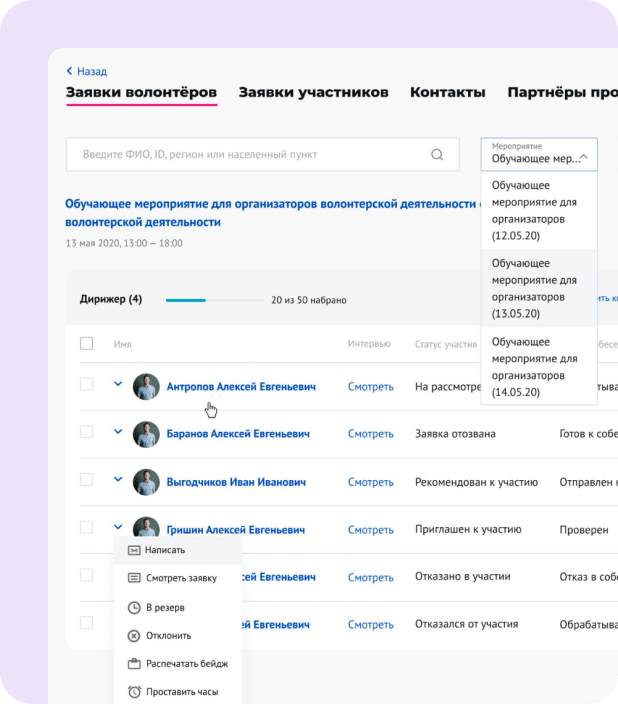Click the ФИО, ID search input field
Screen dimensions: 618x704
coord(245,155)
